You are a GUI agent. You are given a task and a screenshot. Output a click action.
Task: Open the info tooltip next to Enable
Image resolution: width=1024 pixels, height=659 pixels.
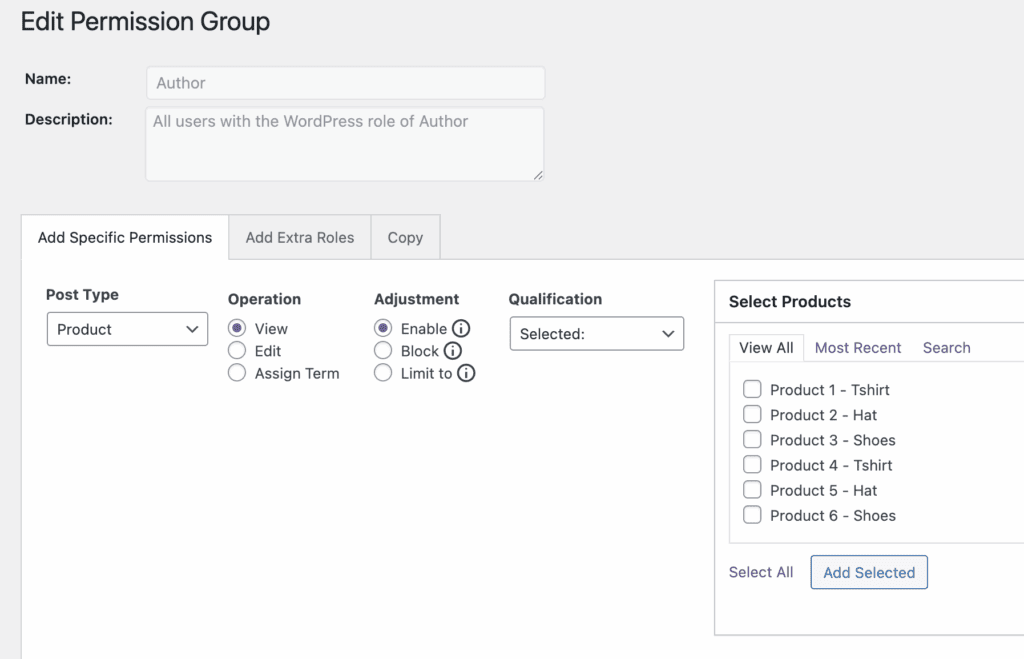tap(459, 328)
